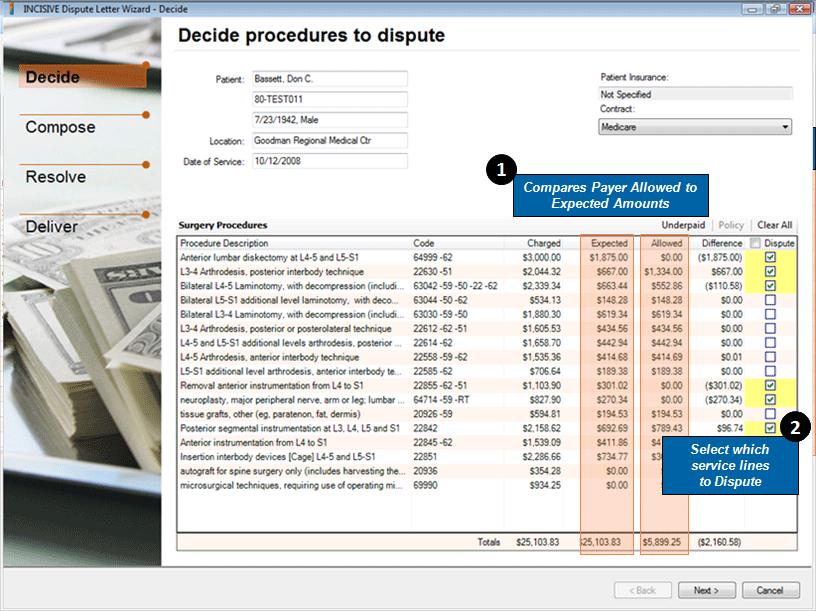Minimize the wizard window
This screenshot has width=816, height=611.
752,8
